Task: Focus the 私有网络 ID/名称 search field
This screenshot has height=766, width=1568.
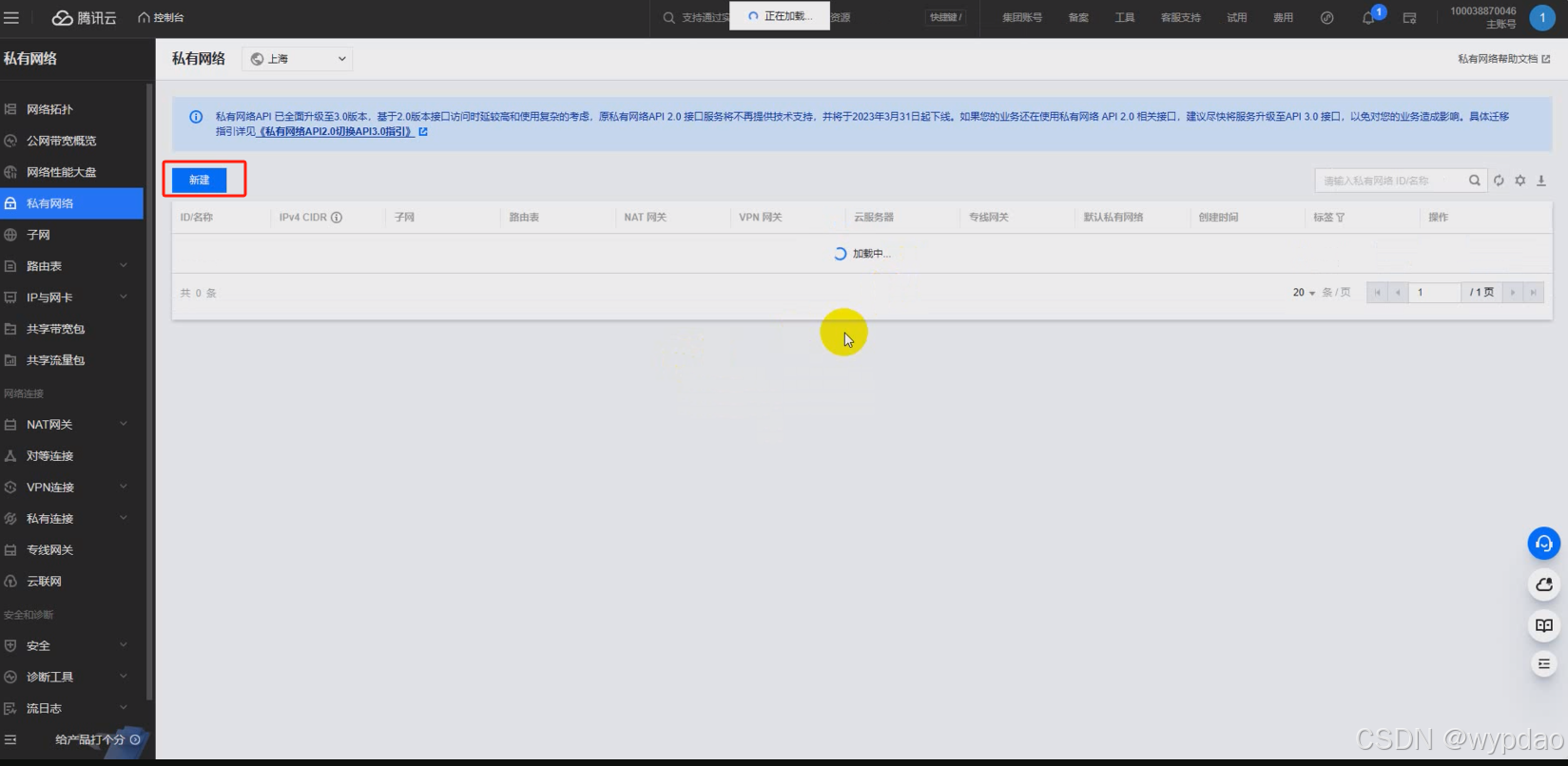Action: point(1389,181)
